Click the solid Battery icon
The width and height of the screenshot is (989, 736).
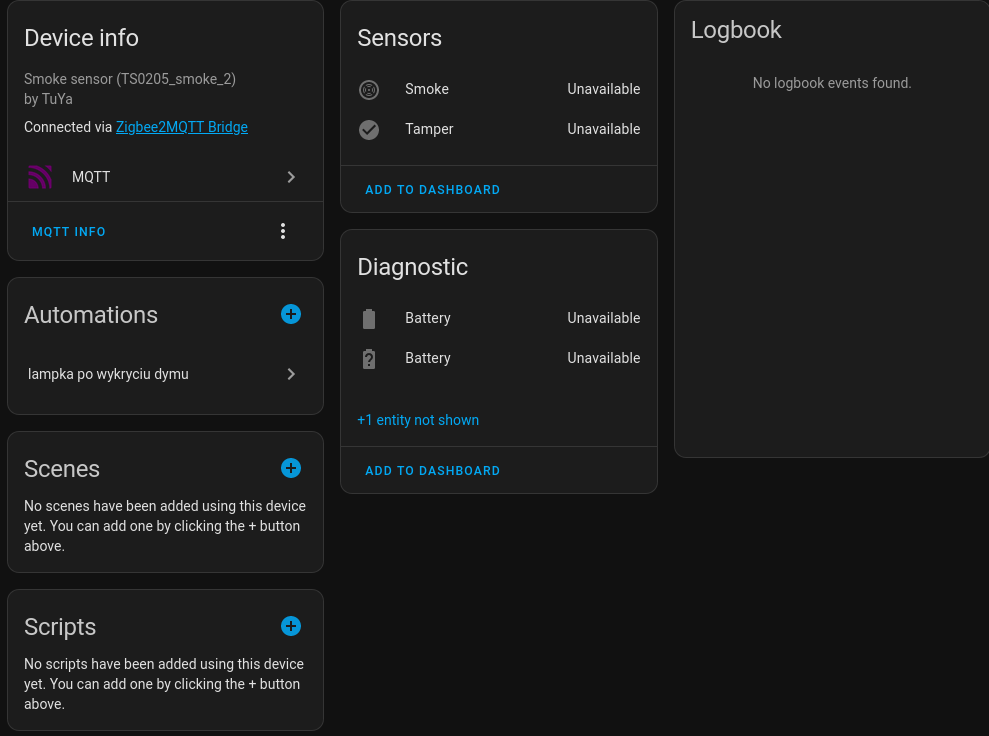(x=369, y=319)
